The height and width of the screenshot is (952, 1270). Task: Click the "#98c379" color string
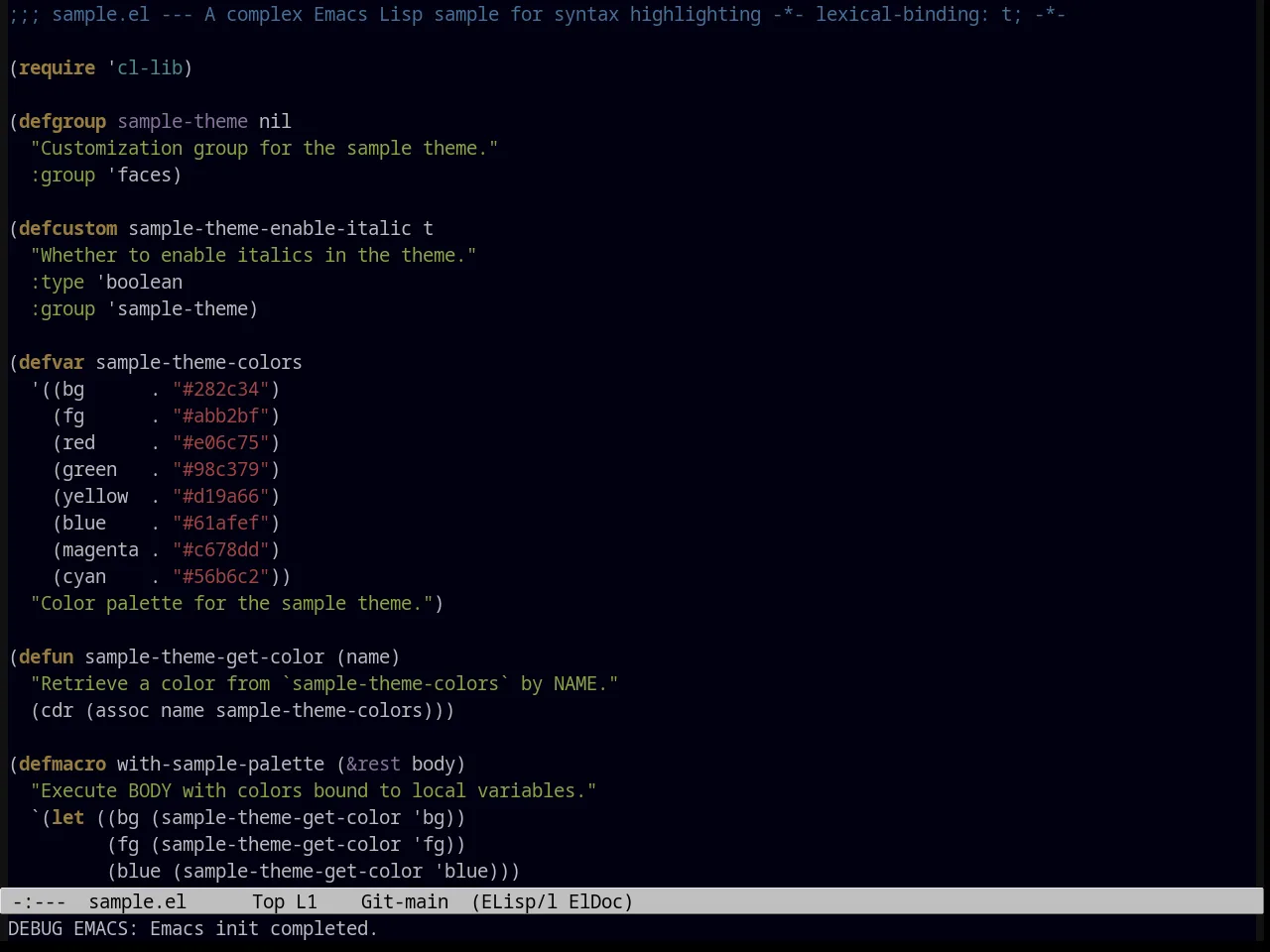pyautogui.click(x=221, y=469)
